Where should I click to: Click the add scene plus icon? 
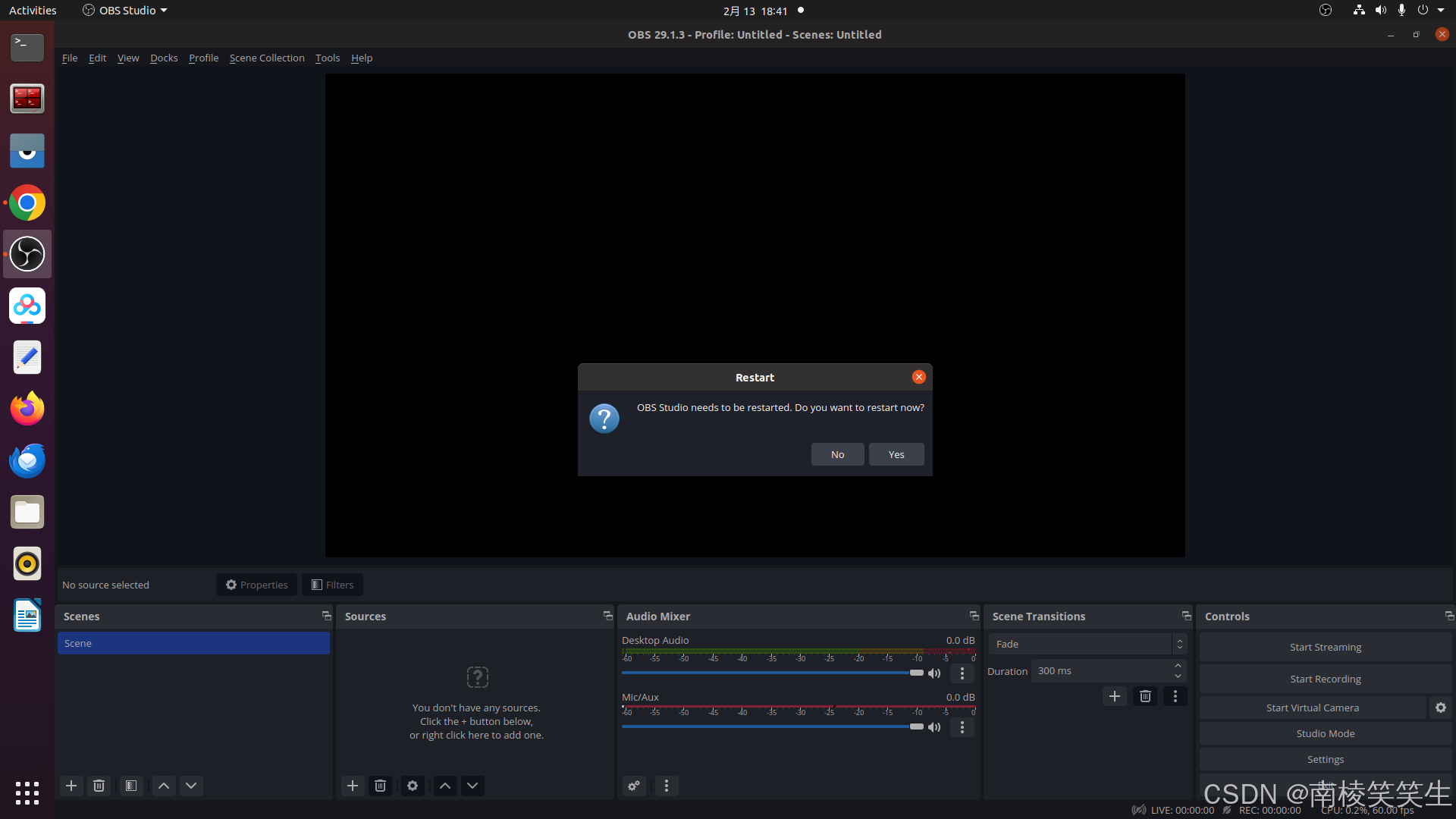click(71, 786)
